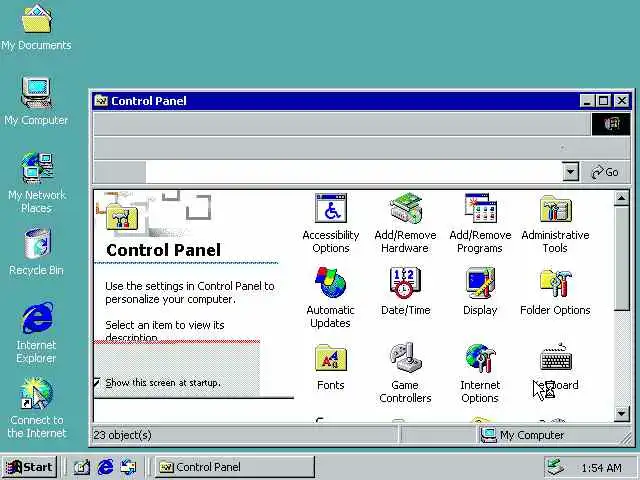
Task: Select My Documents desktop icon
Action: pyautogui.click(x=36, y=28)
